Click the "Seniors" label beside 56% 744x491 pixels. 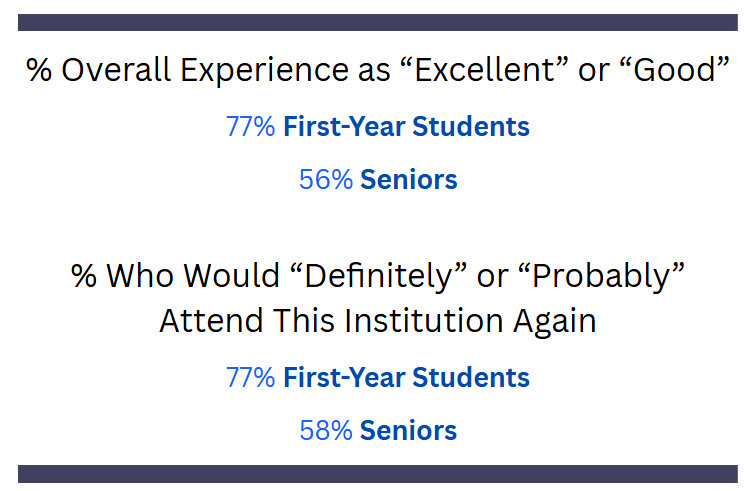coord(409,180)
